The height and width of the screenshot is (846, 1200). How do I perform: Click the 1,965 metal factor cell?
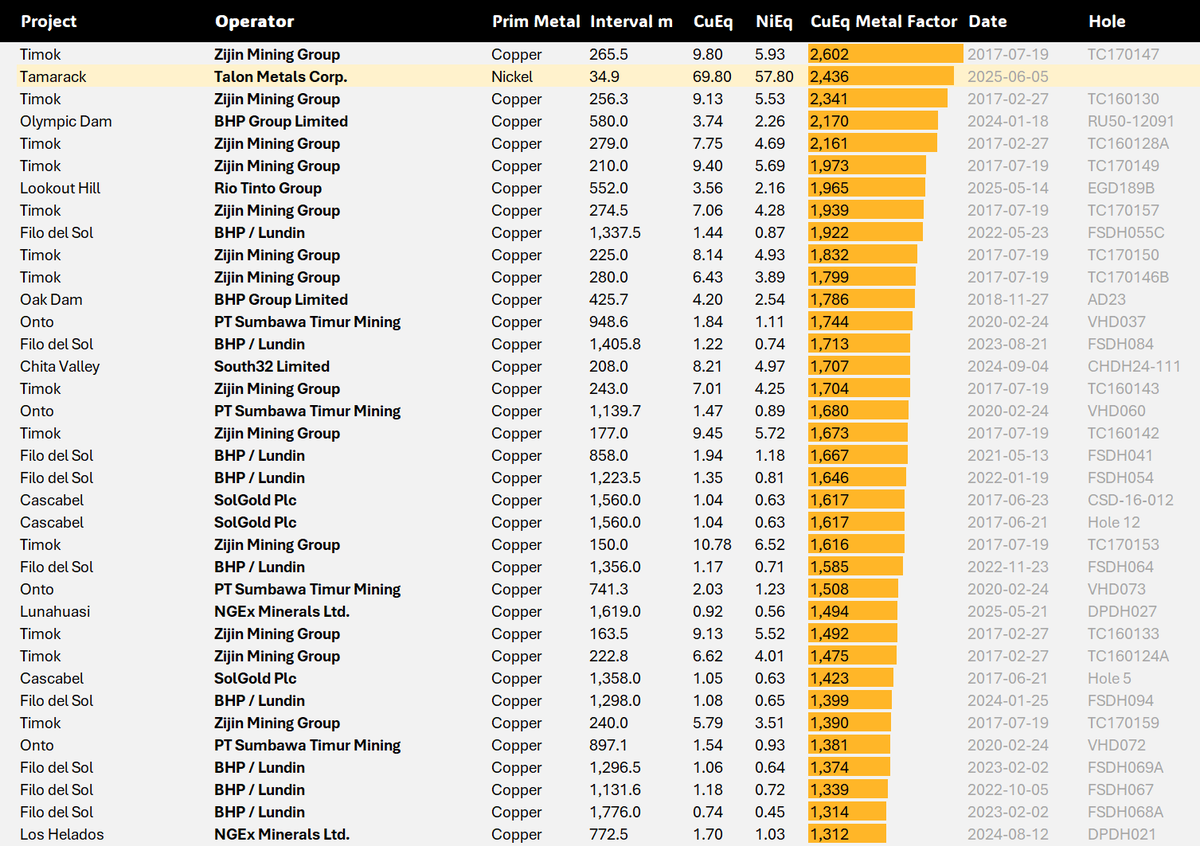point(866,188)
